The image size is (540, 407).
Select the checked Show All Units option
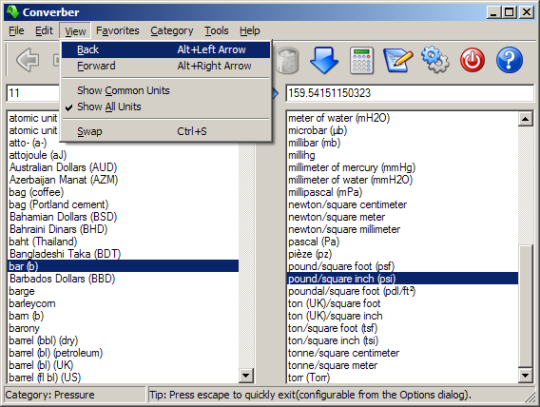(166, 107)
